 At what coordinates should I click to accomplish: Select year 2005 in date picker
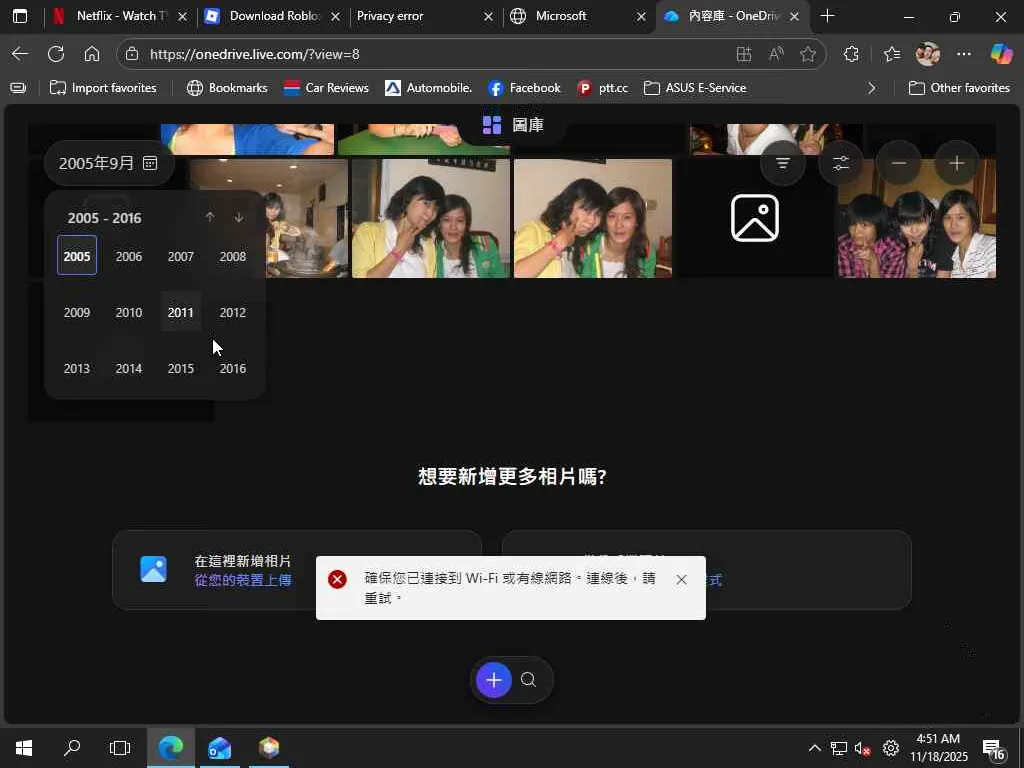point(77,255)
